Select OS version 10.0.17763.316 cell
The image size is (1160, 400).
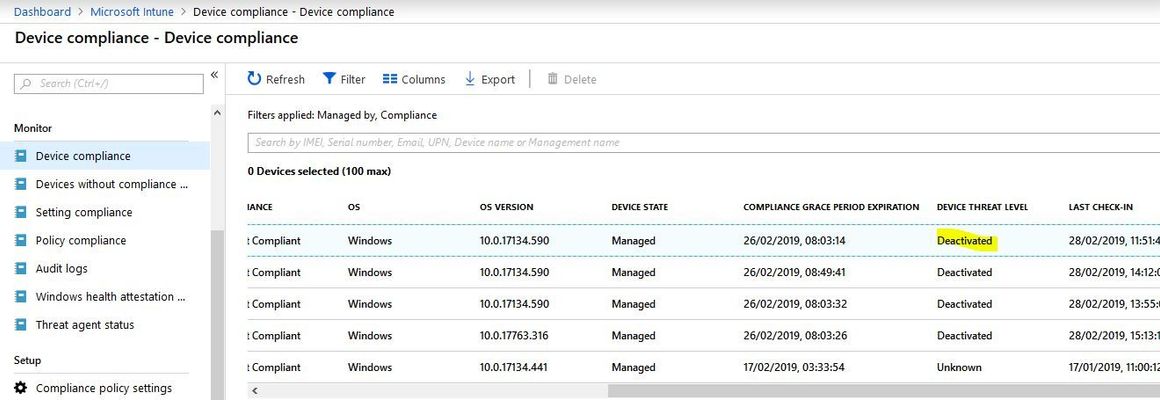pyautogui.click(x=513, y=336)
